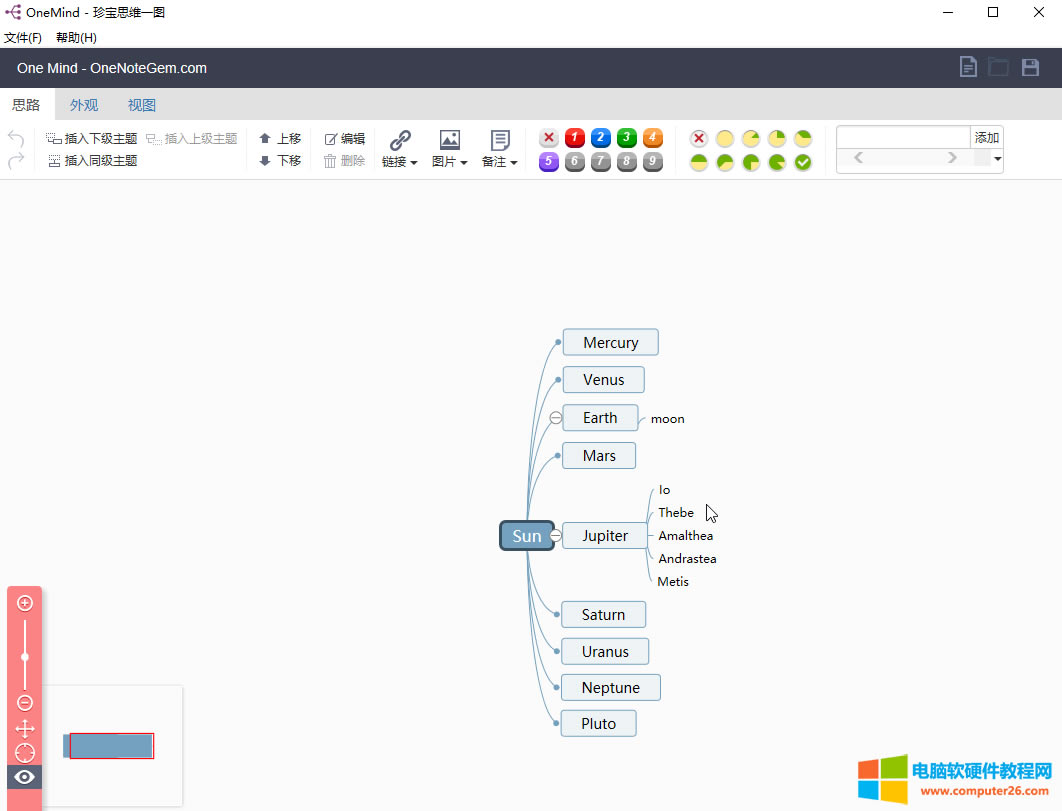Apply the red priority 1 marker
The width and height of the screenshot is (1062, 811).
tap(575, 138)
